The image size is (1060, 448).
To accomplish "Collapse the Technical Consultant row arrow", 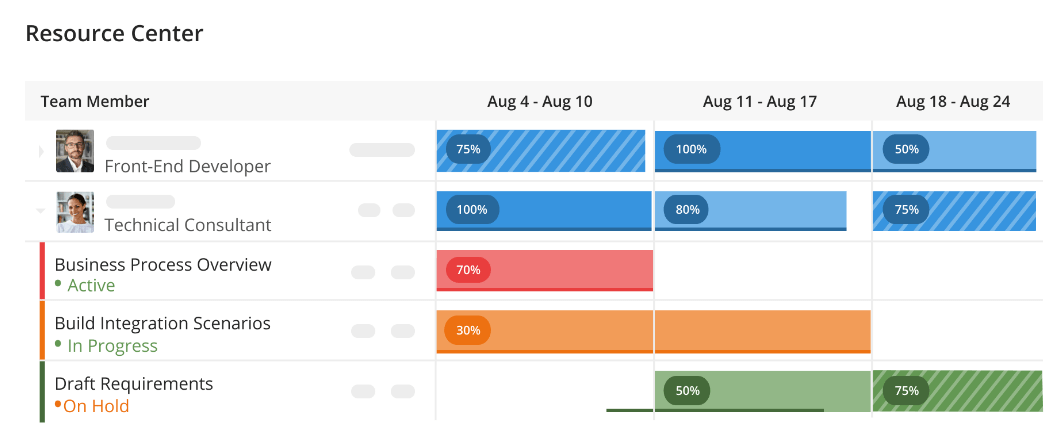I will point(41,211).
